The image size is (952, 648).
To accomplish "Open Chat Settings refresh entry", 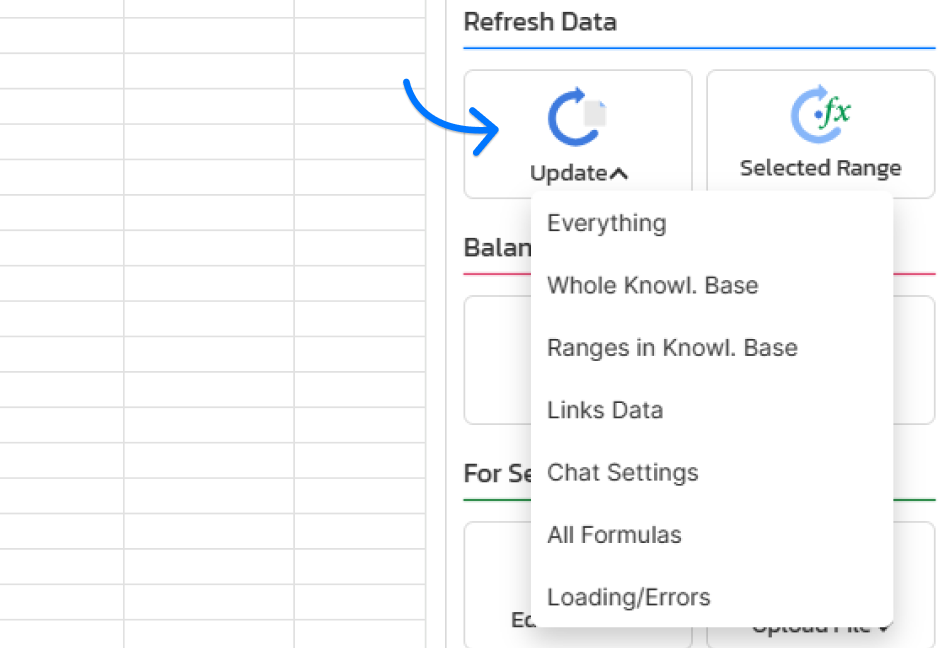I will click(x=622, y=472).
